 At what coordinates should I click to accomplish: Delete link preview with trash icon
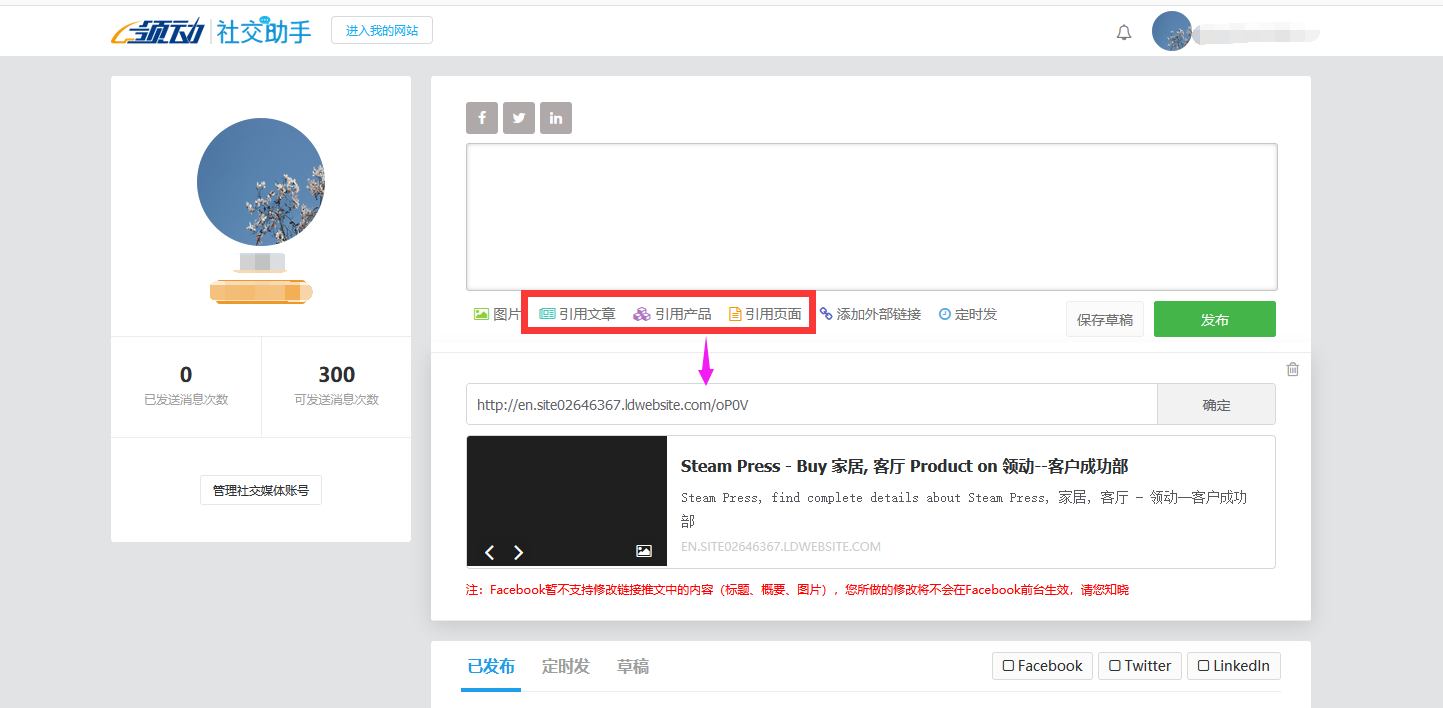1292,369
